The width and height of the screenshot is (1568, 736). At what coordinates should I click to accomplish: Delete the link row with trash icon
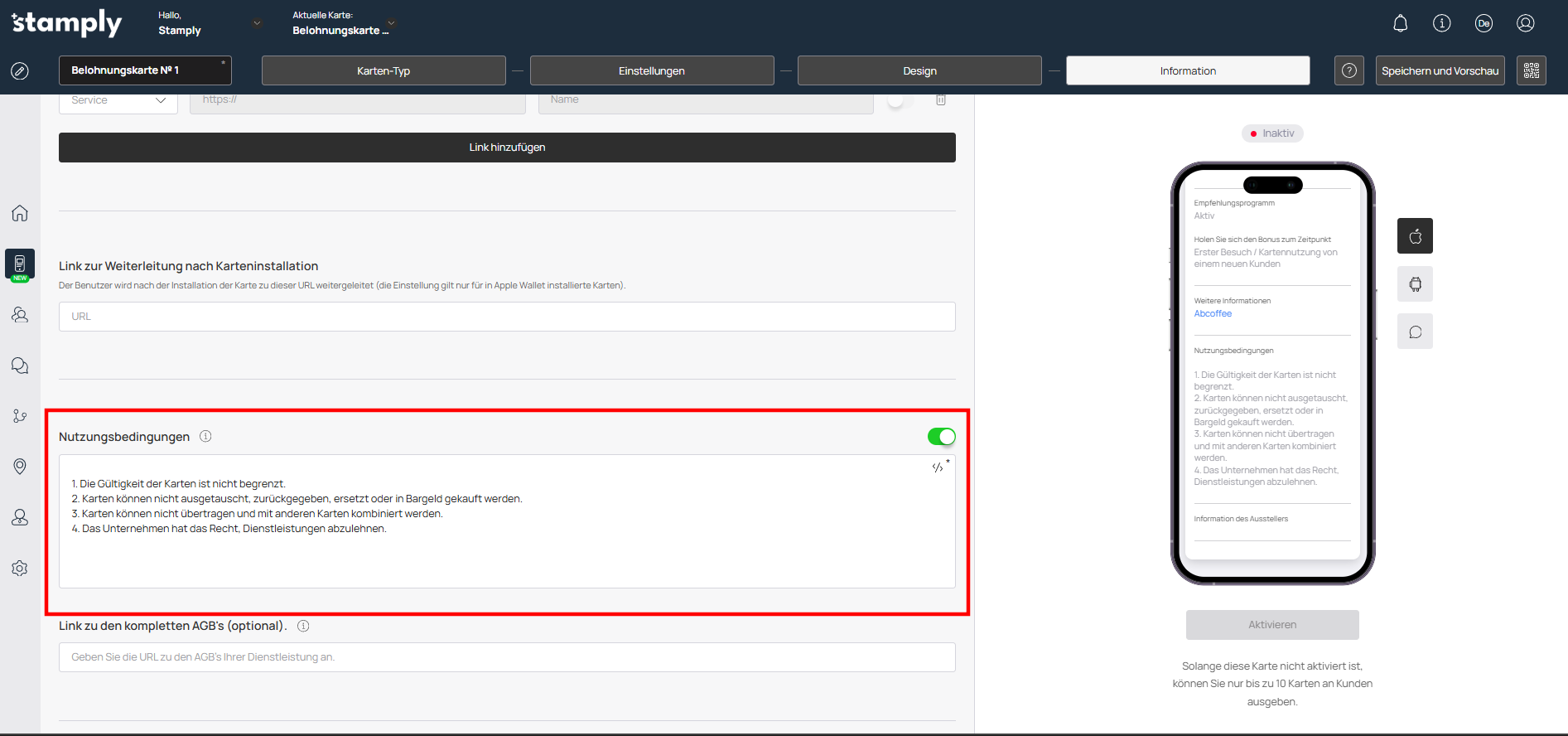(941, 100)
